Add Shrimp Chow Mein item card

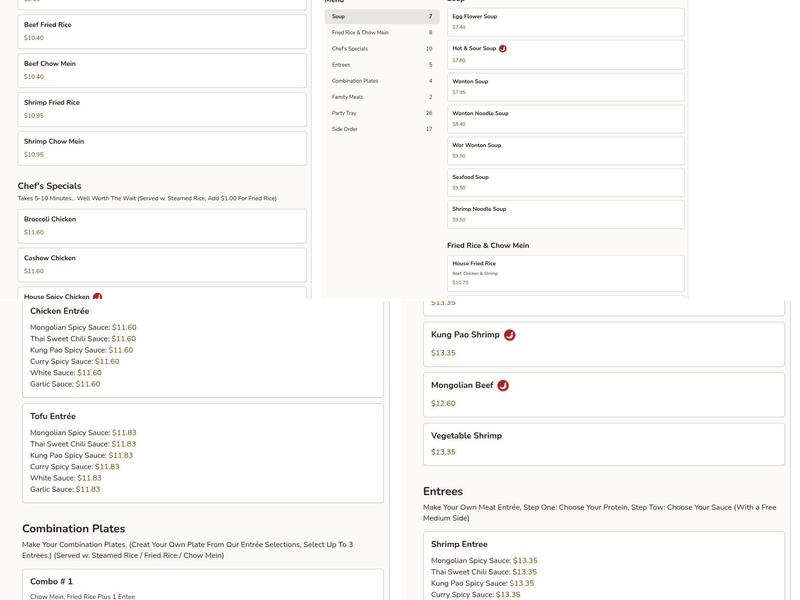pos(162,148)
